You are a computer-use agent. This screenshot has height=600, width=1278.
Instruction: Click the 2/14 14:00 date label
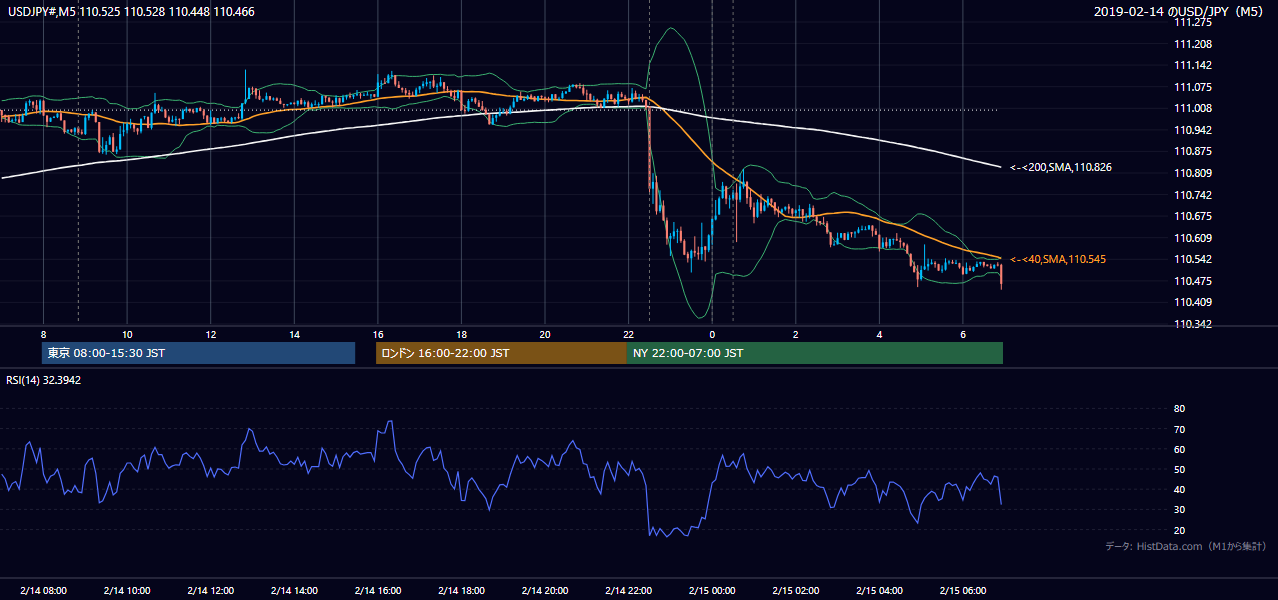click(x=294, y=590)
